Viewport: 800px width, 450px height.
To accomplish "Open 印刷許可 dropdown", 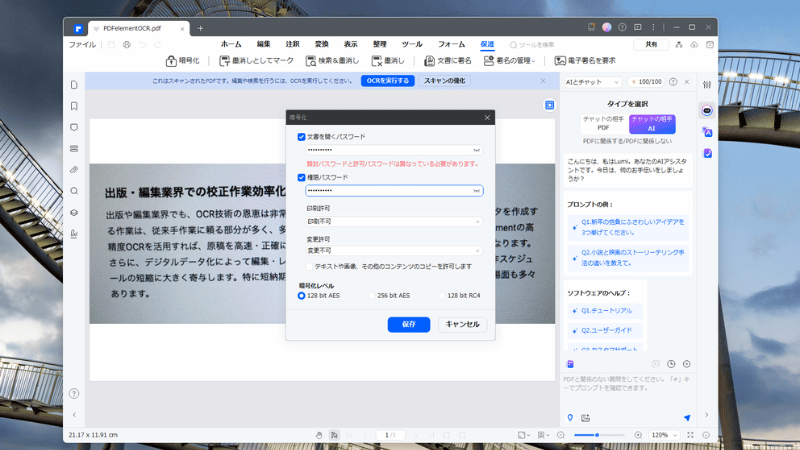I will point(394,221).
